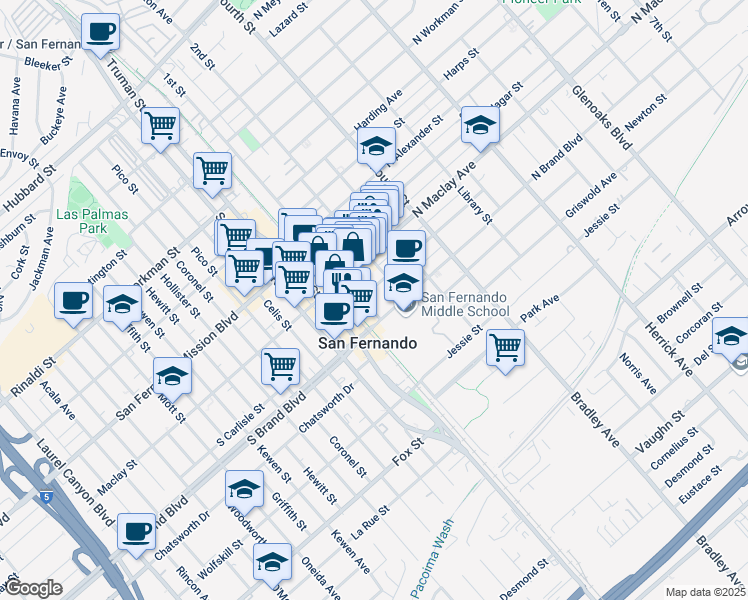This screenshot has width=748, height=600.
Task: Select the San Fernando Middle School graduation cap marker
Action: coord(403,284)
